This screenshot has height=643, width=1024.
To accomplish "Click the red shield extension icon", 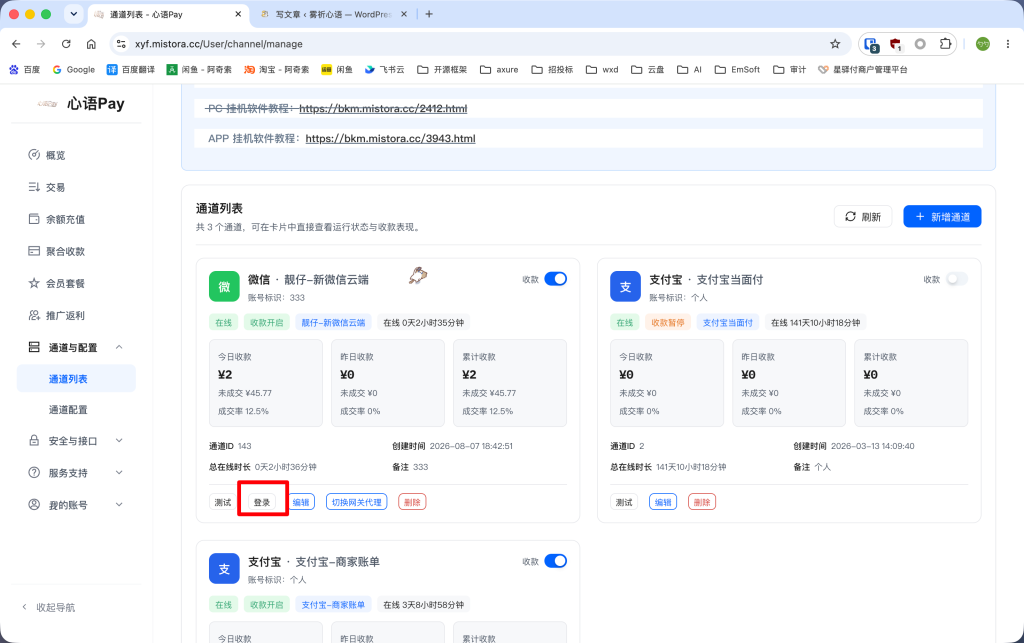I will [895, 44].
